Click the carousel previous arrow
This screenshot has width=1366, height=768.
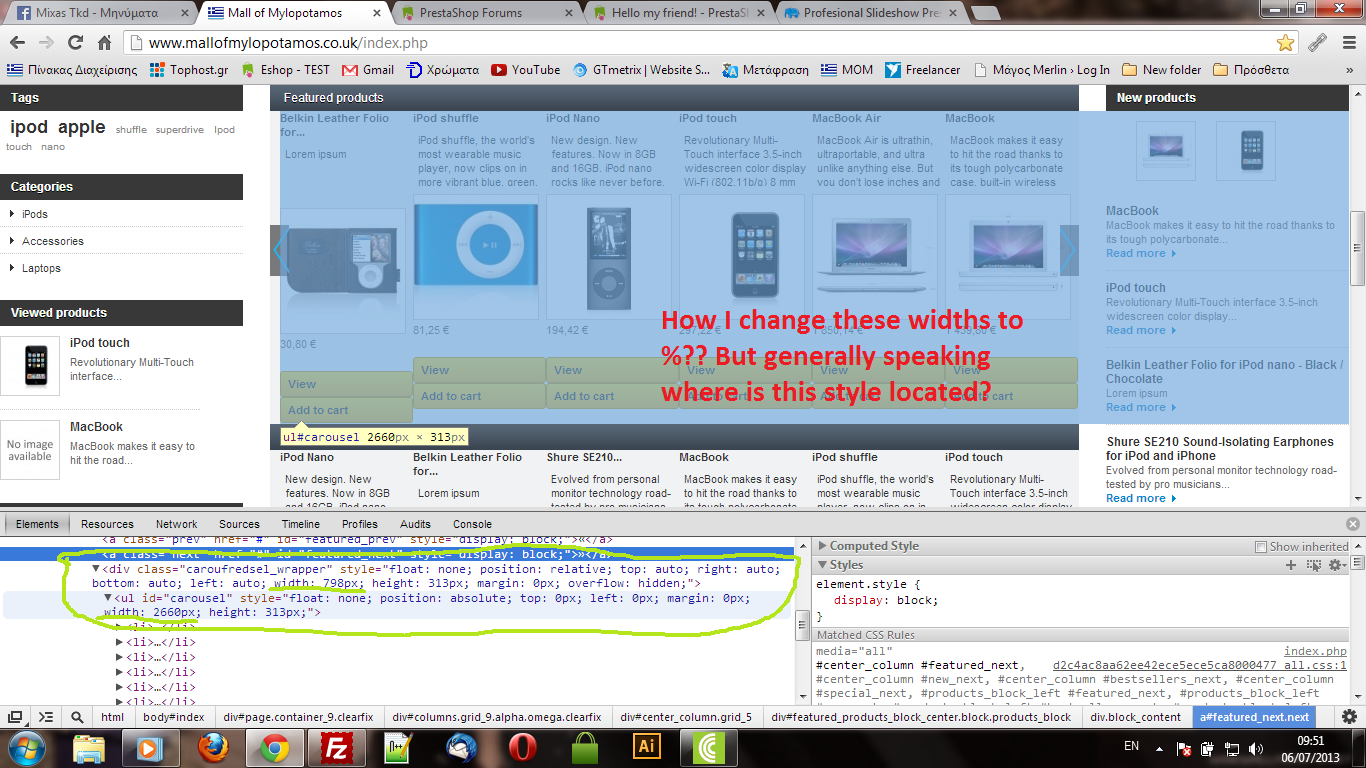tap(280, 250)
